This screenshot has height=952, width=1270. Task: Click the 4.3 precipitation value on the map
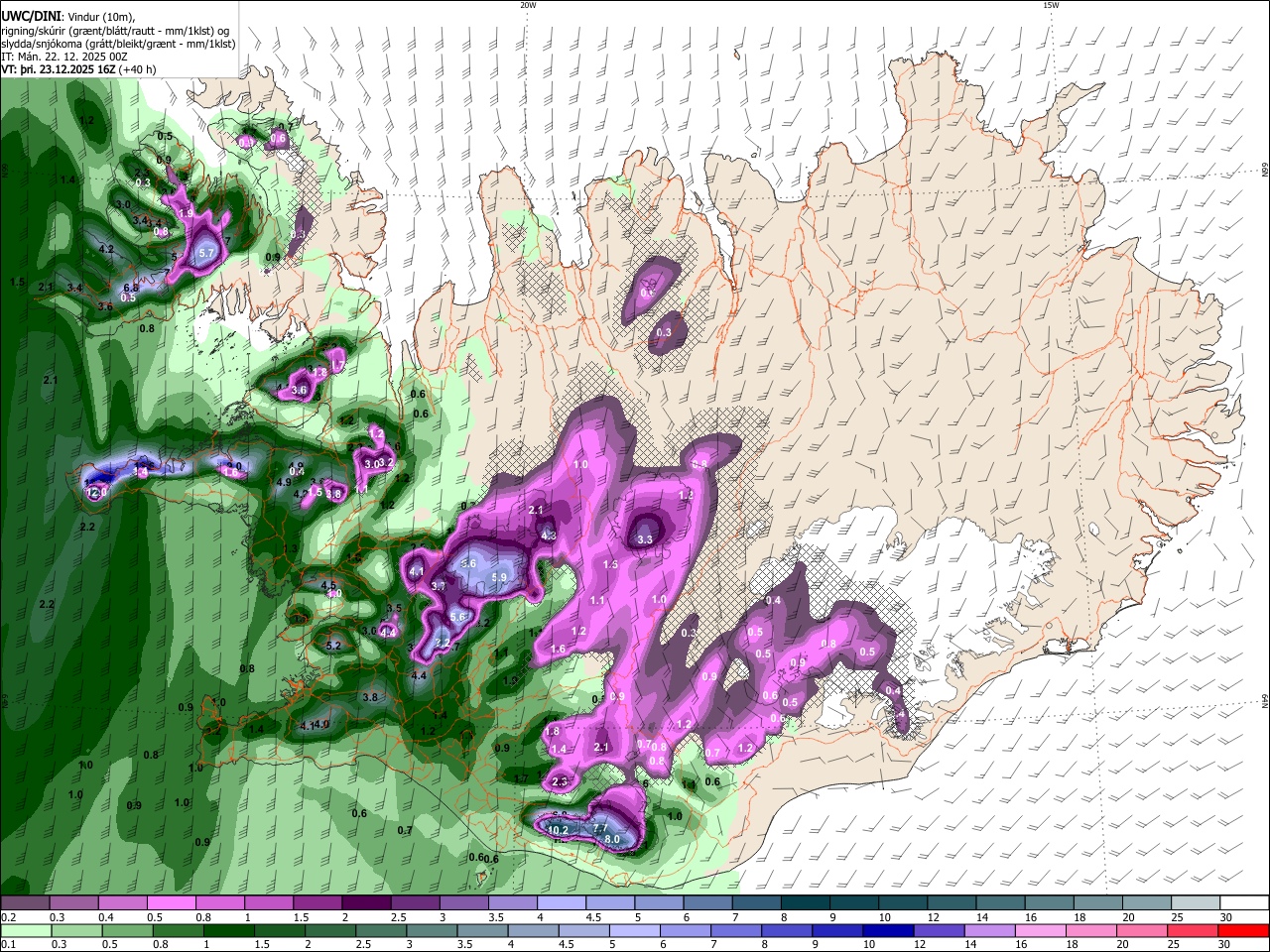click(x=548, y=535)
